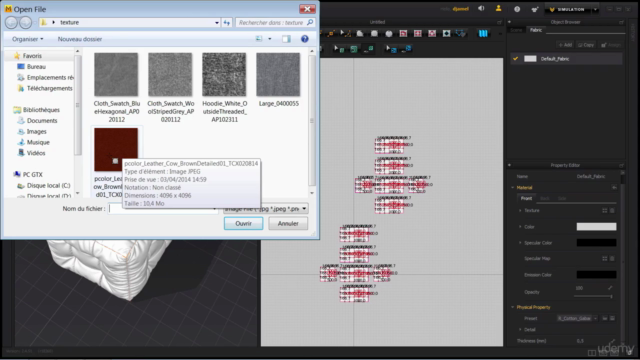Screen dimensions: 640x360
Task: Click the Add fabric button
Action: (565, 45)
